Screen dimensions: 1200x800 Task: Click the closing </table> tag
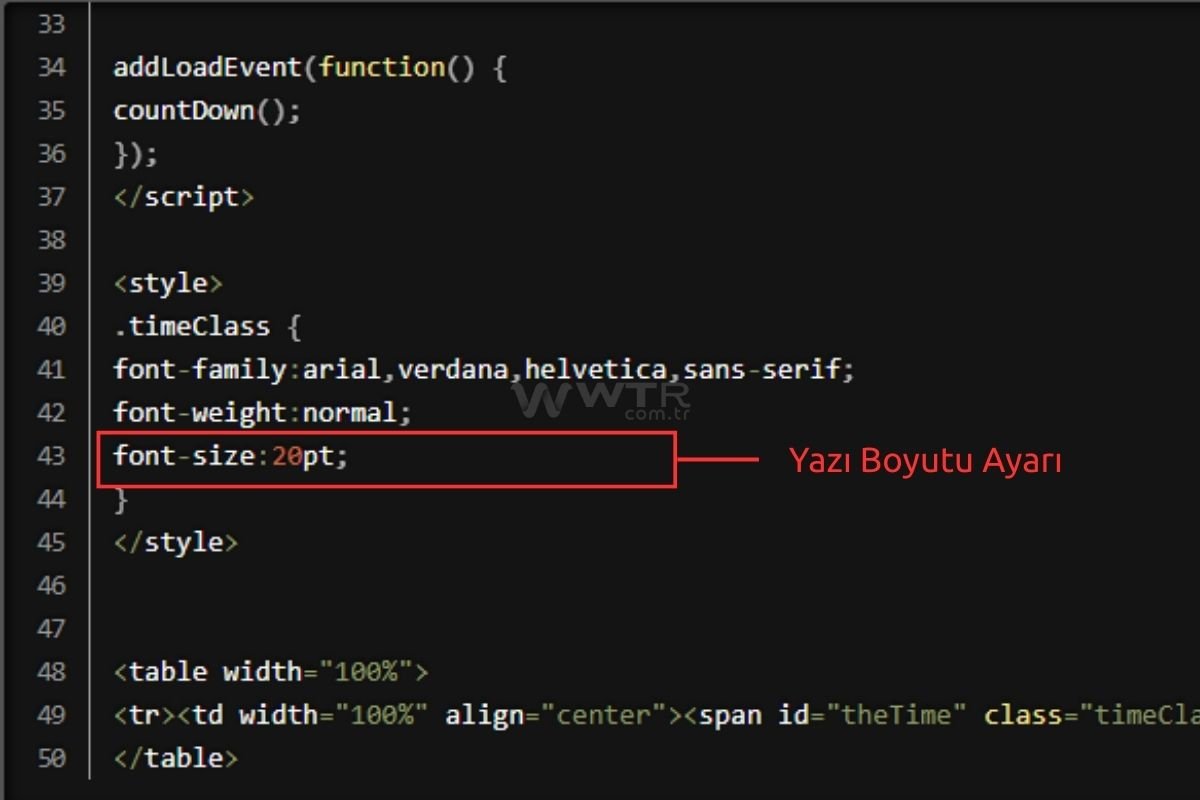click(x=176, y=758)
